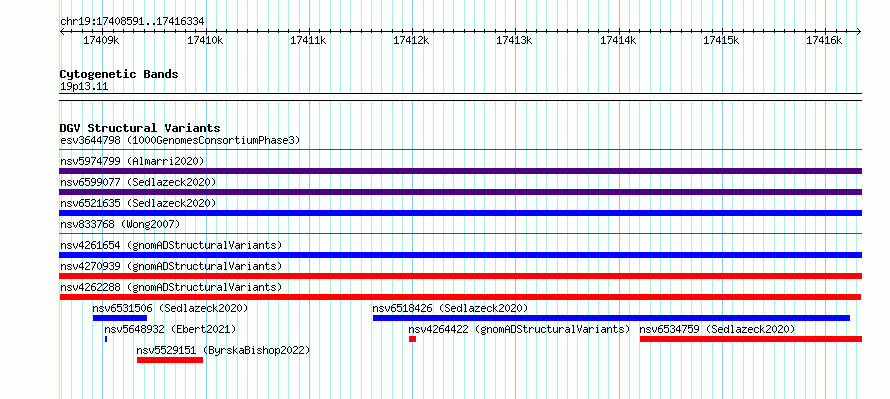The width and height of the screenshot is (890, 399).
Task: Click the nsv5648932 (Ebert2021) label
Action: tap(170, 329)
